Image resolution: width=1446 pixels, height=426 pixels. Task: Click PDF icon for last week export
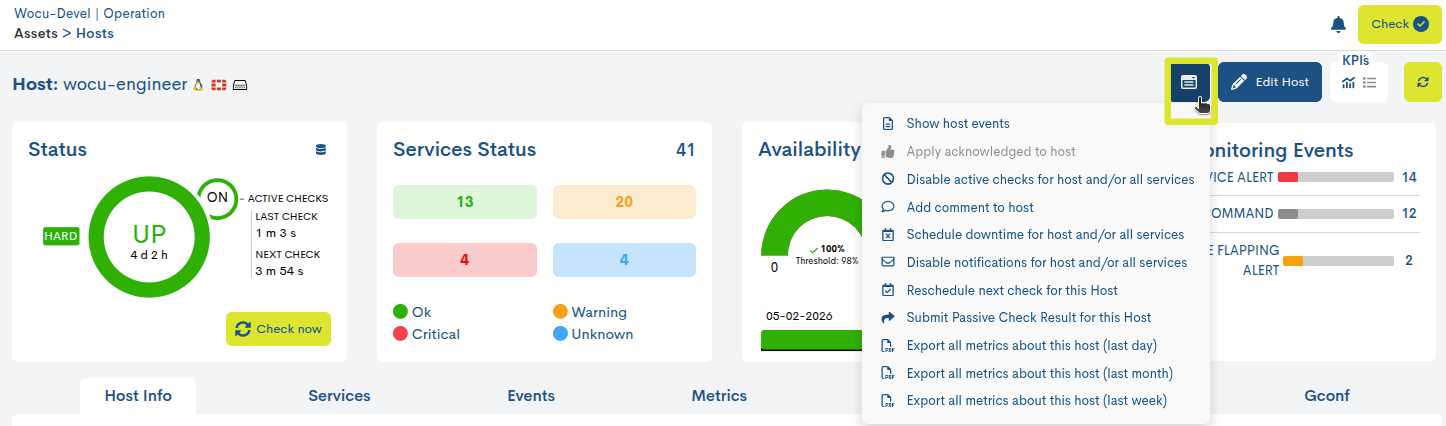coord(887,401)
